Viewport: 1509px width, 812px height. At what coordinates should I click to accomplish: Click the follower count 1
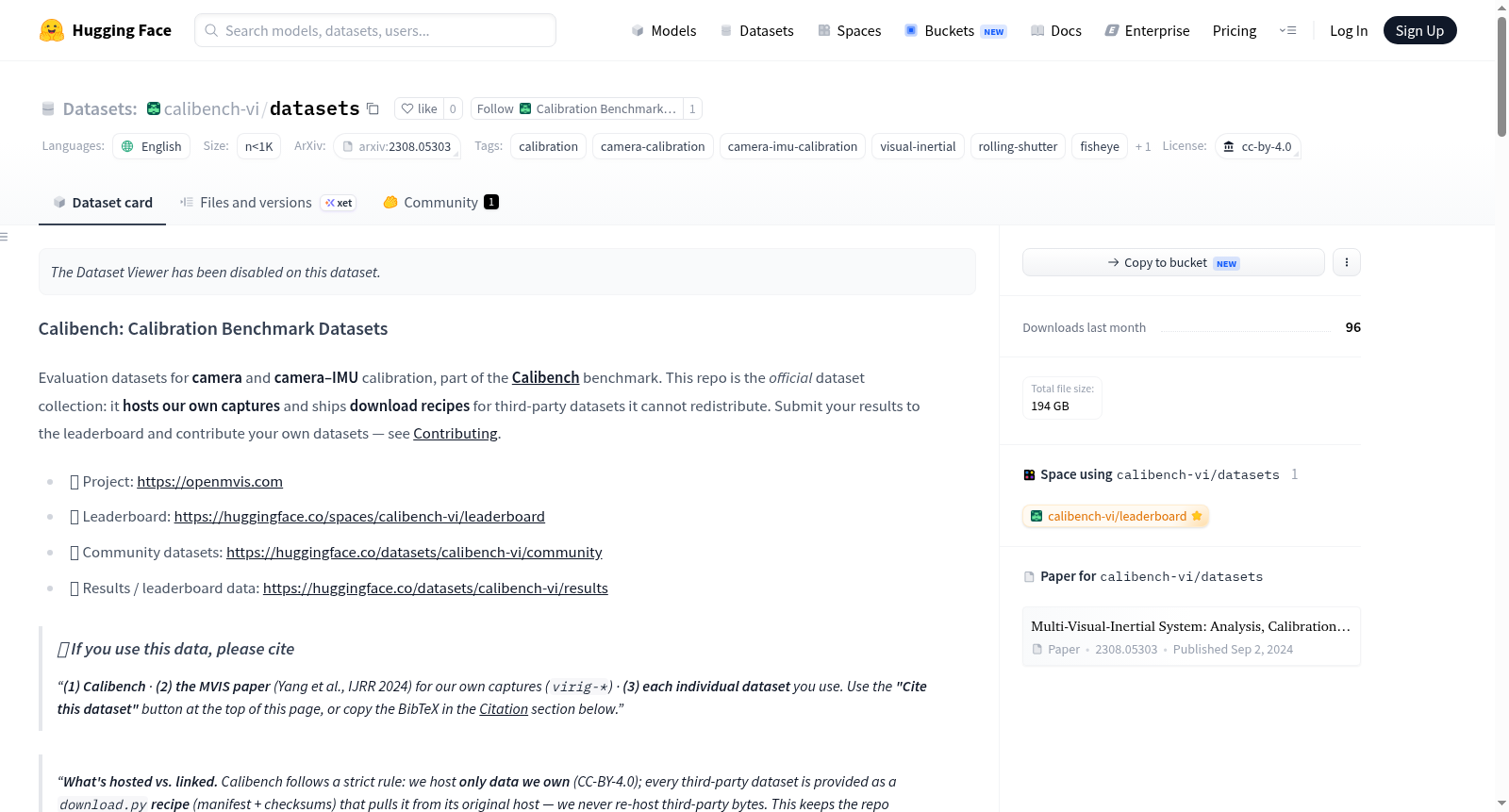point(692,108)
